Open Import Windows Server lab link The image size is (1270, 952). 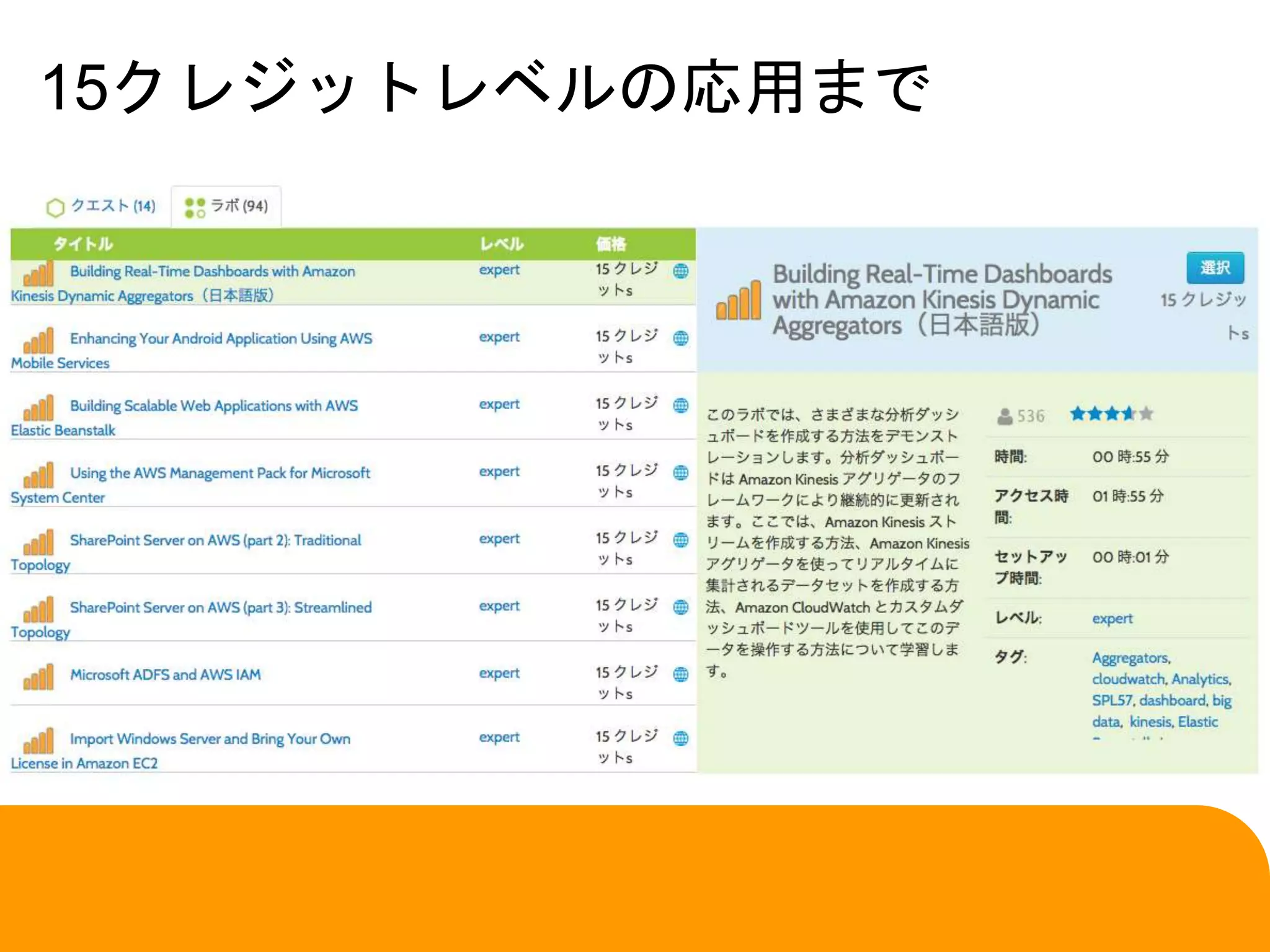180,751
